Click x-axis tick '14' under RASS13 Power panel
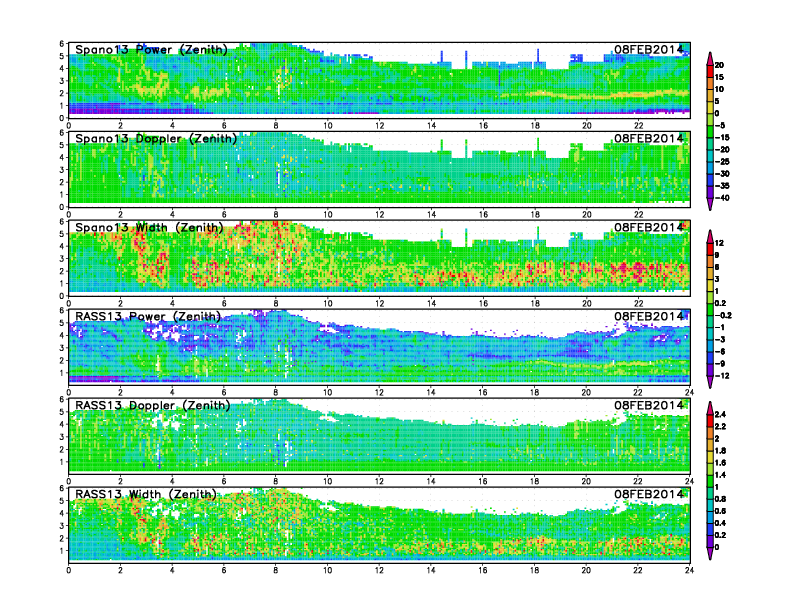The width and height of the screenshot is (792, 612). [431, 392]
